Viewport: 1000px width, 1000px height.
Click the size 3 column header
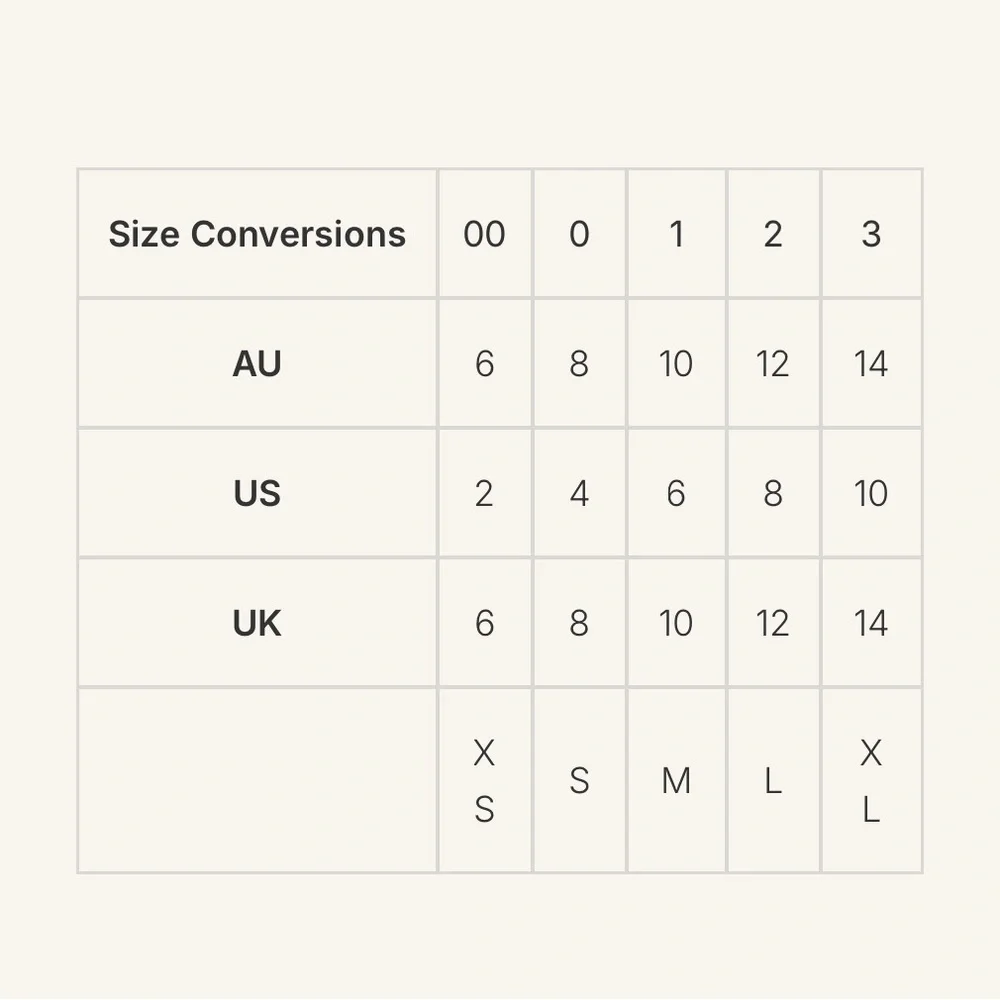(871, 234)
